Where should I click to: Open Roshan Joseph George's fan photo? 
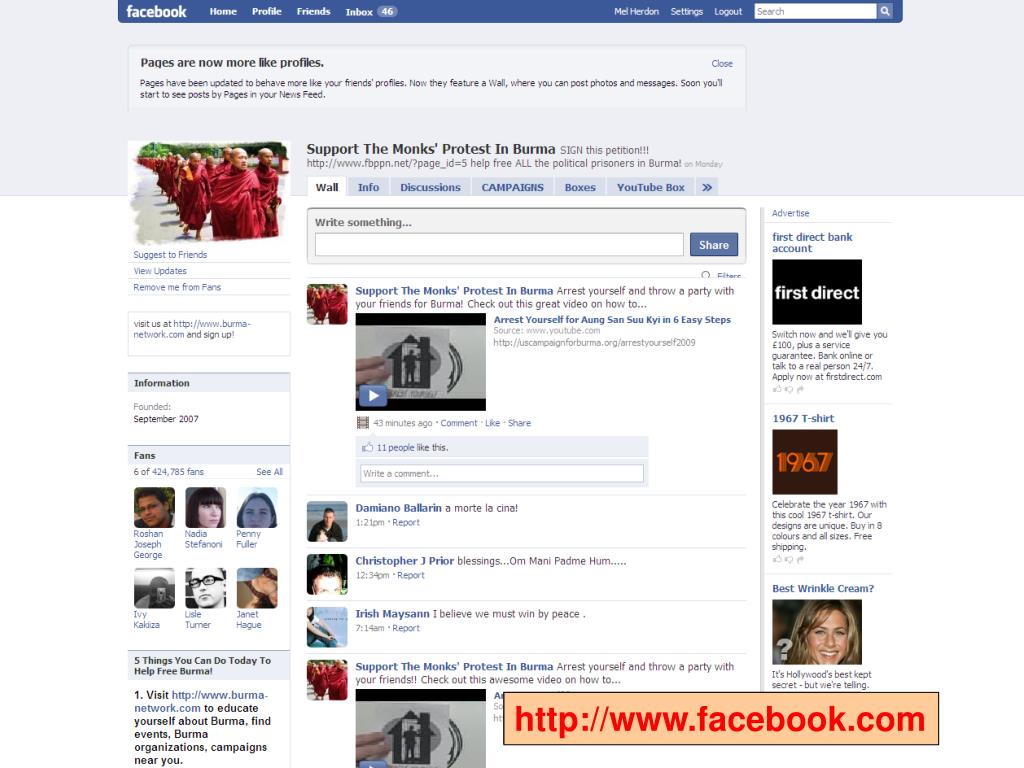(154, 507)
